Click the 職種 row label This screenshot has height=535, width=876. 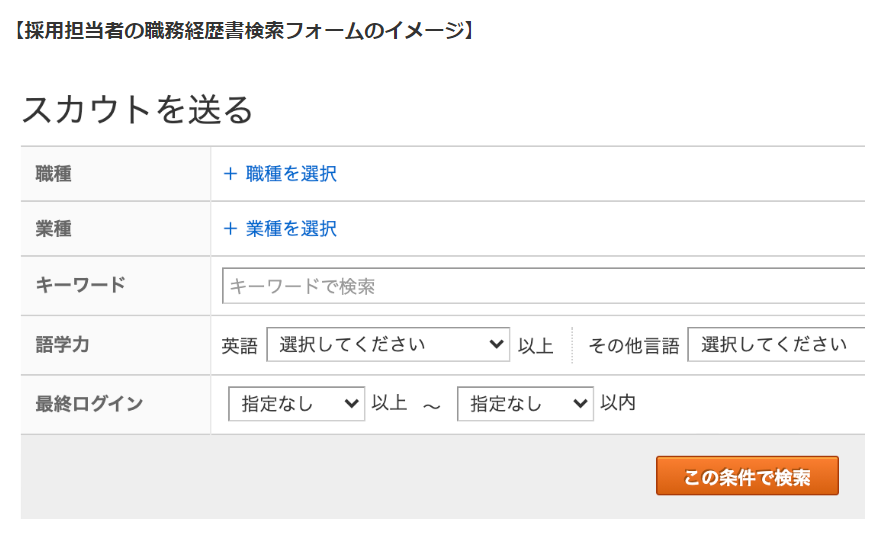point(54,174)
